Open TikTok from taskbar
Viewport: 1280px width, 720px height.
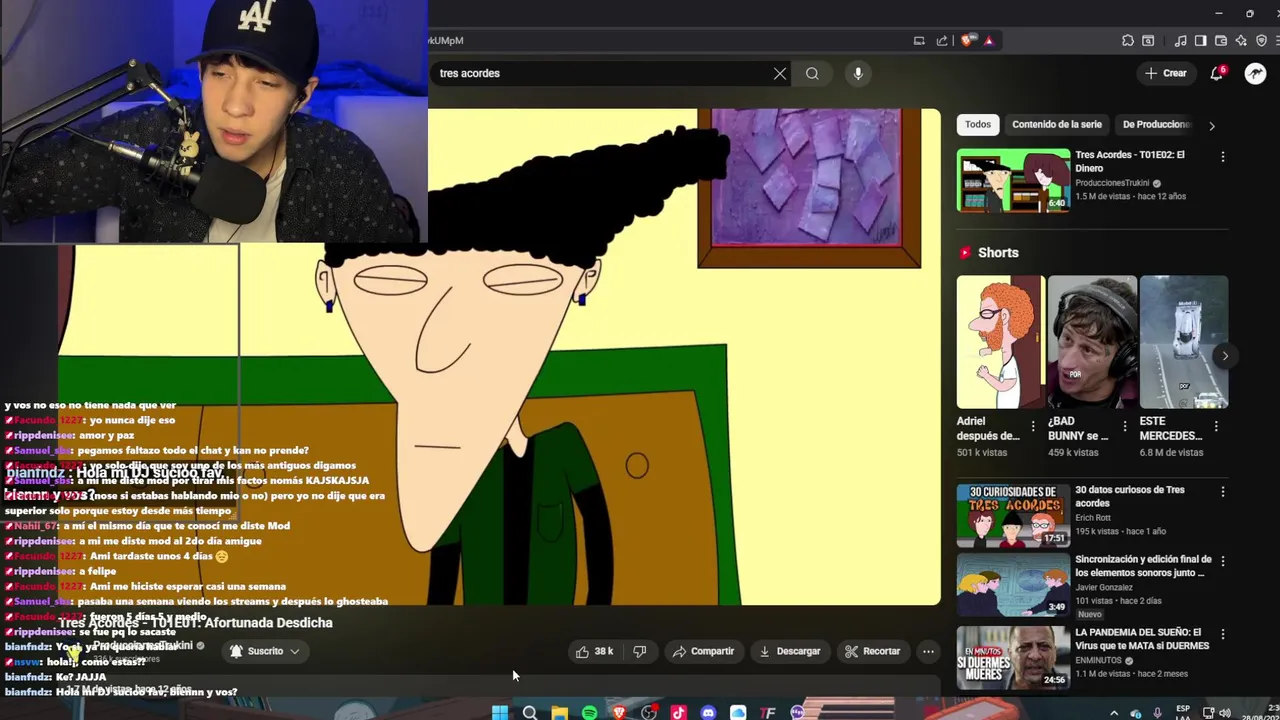[679, 712]
